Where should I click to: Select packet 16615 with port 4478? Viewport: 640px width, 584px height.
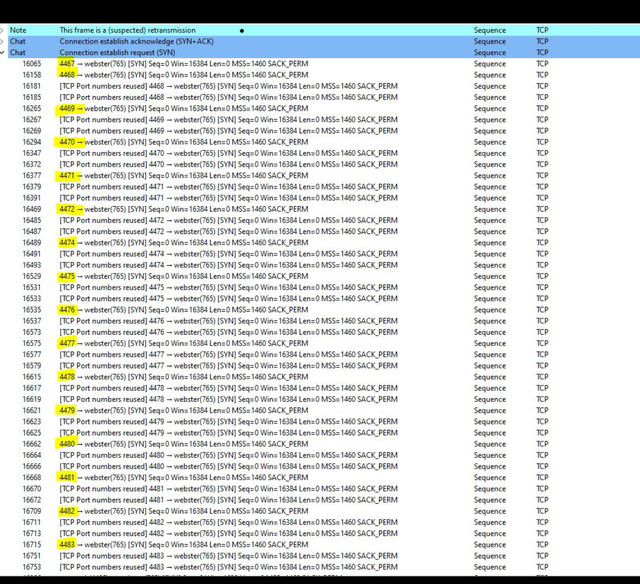coord(320,377)
